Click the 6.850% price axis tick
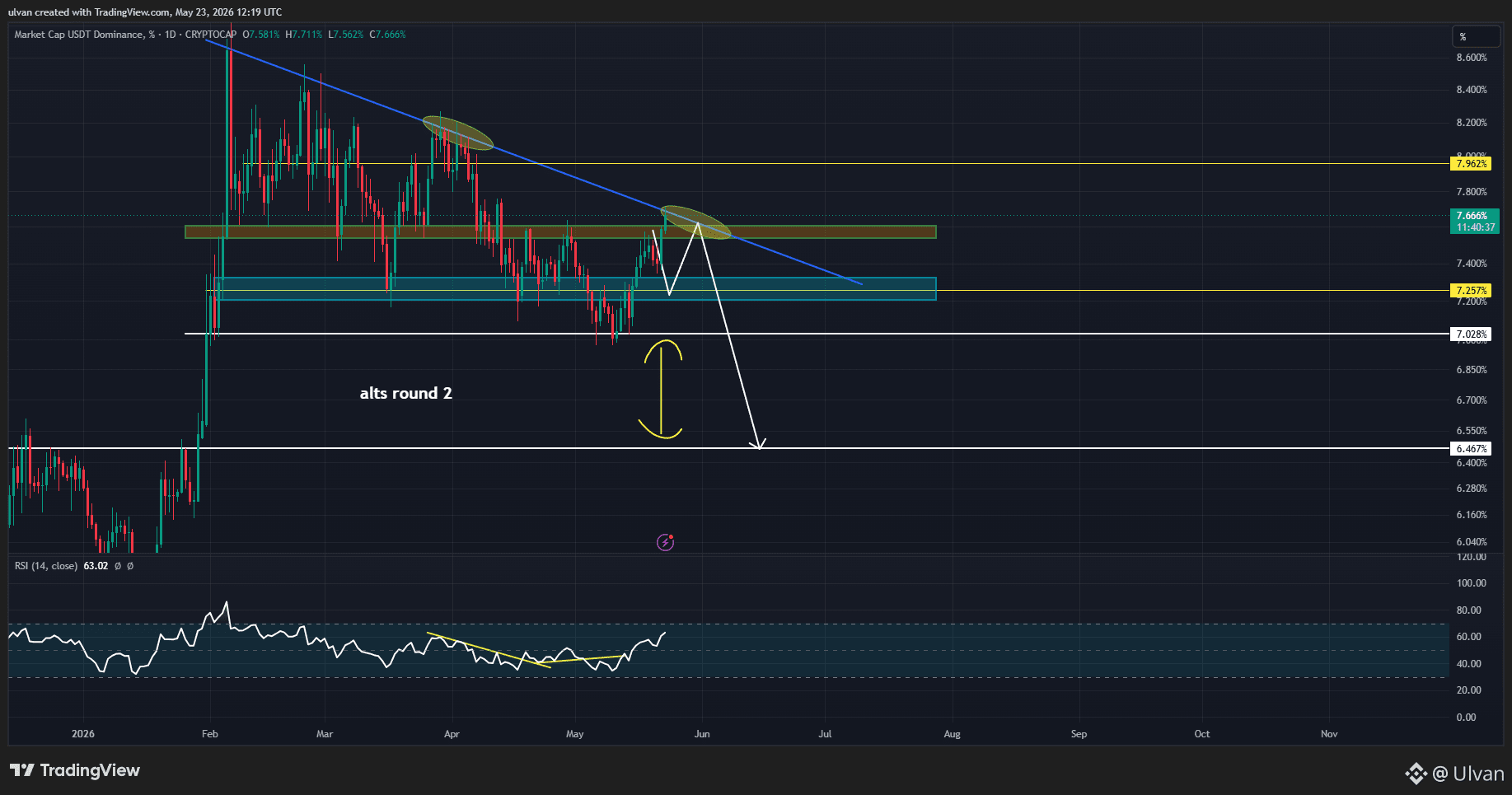The image size is (1512, 795). pyautogui.click(x=1472, y=370)
